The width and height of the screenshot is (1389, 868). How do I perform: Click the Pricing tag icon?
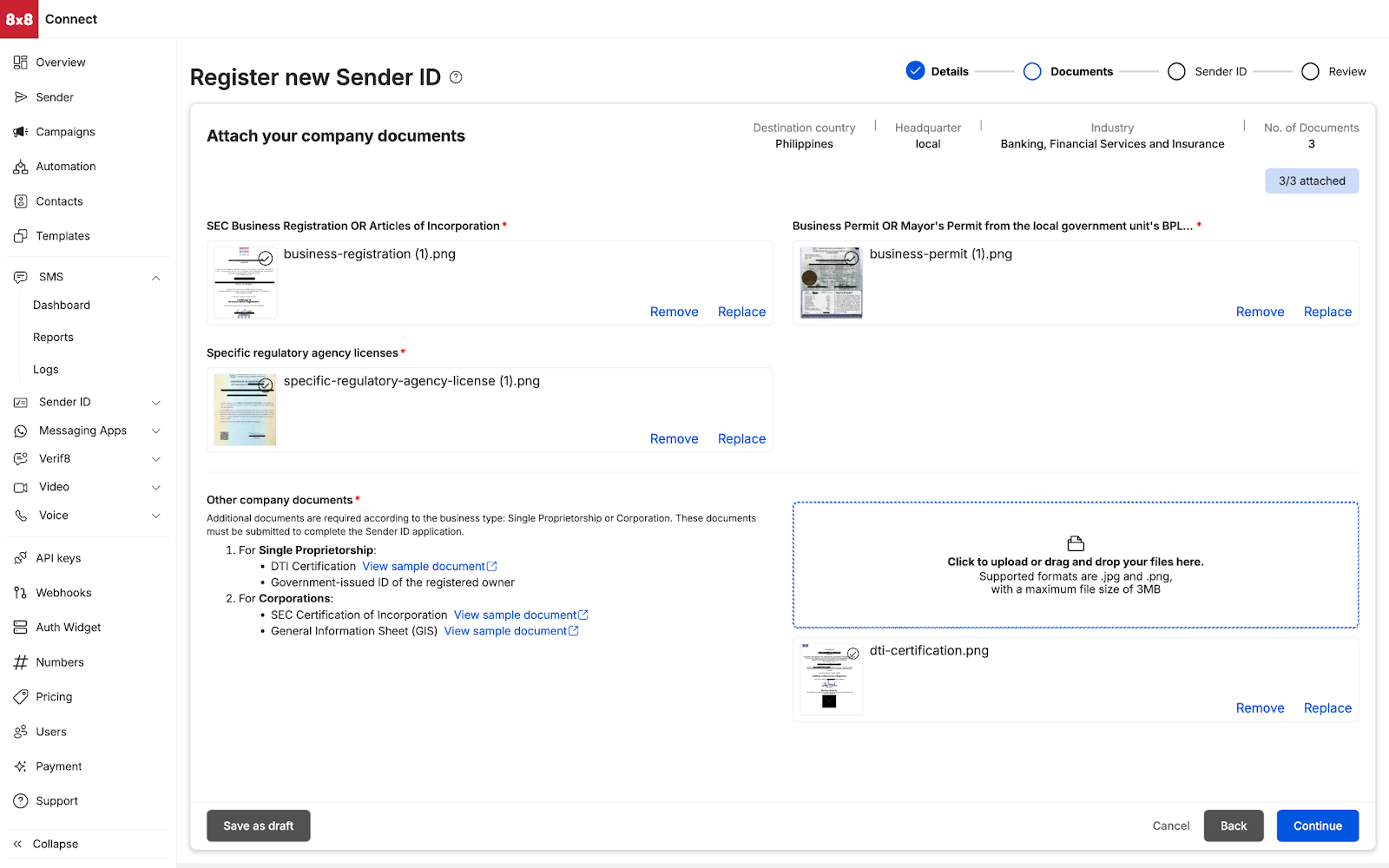[21, 697]
